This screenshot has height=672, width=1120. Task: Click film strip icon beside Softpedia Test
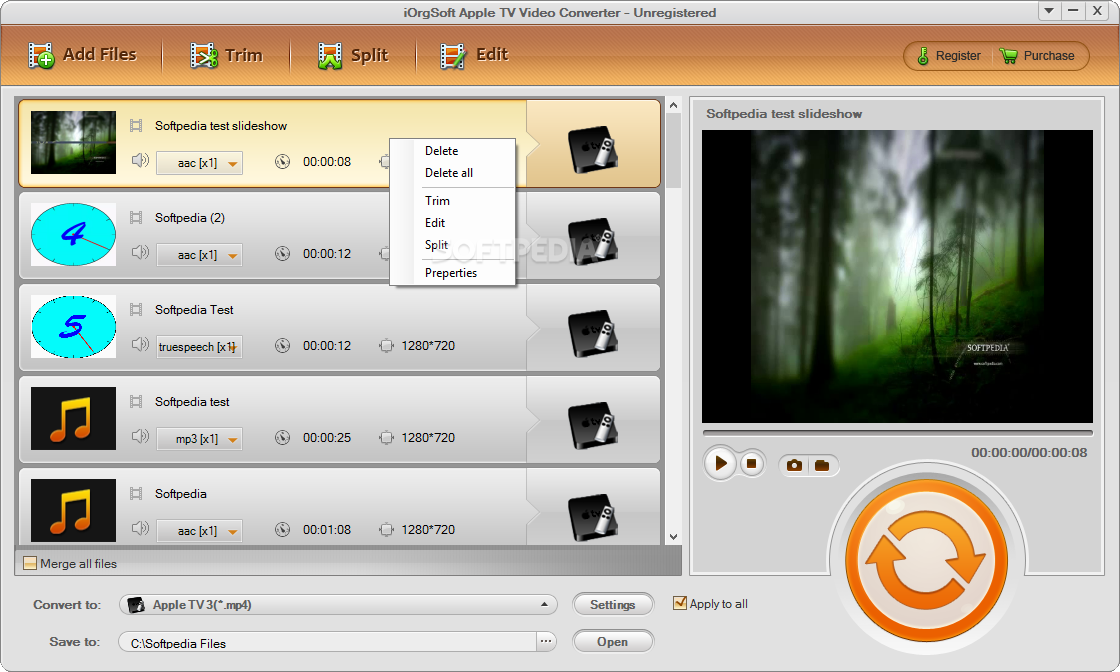pos(136,309)
